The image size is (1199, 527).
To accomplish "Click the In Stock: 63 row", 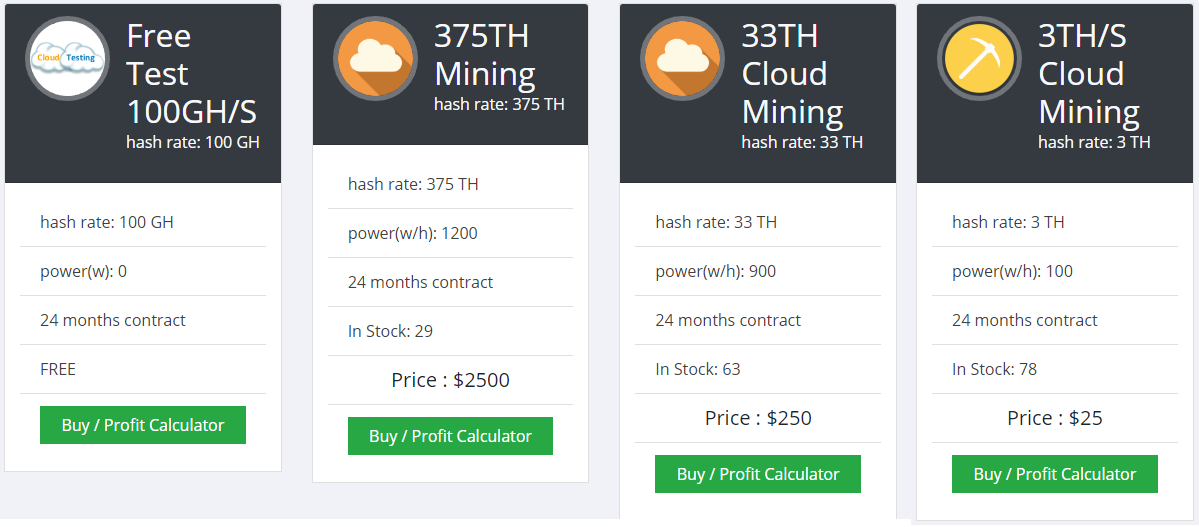I will click(758, 369).
